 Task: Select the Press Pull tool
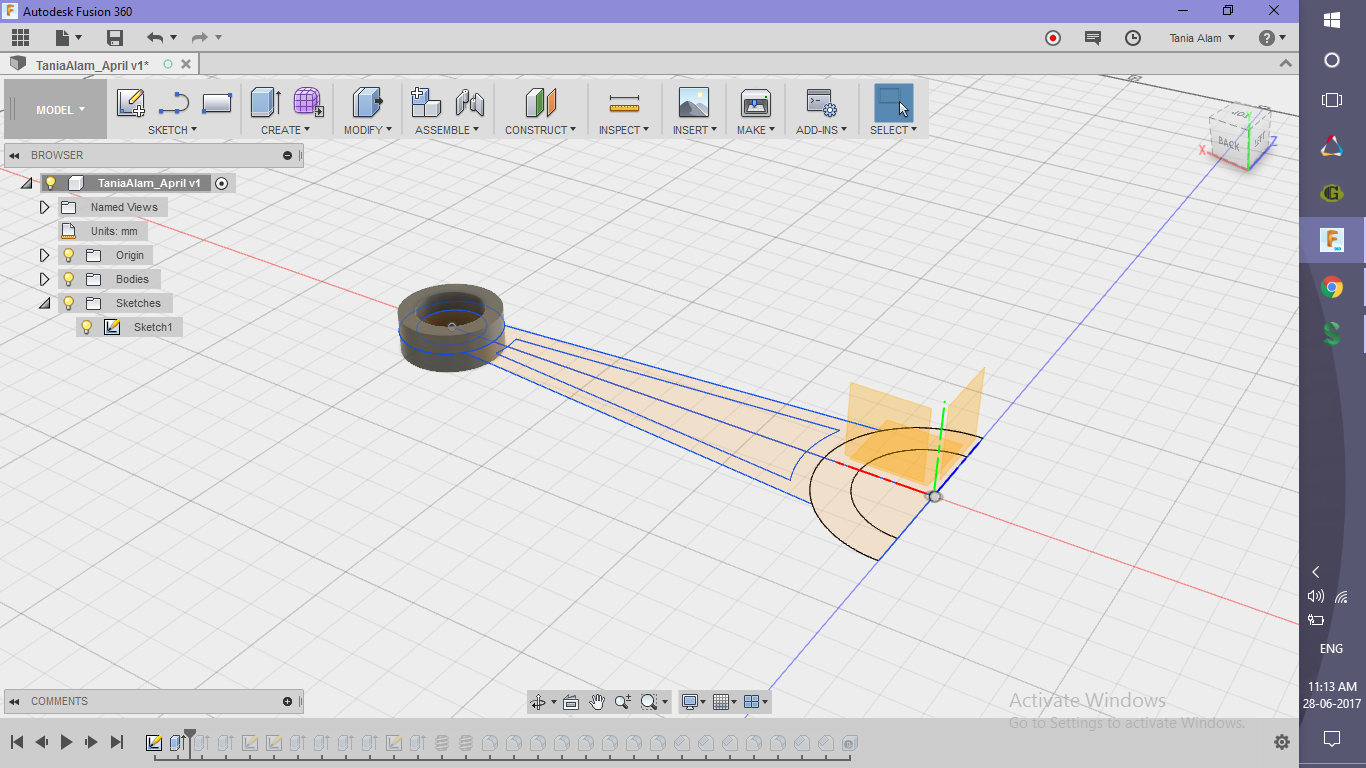(368, 103)
